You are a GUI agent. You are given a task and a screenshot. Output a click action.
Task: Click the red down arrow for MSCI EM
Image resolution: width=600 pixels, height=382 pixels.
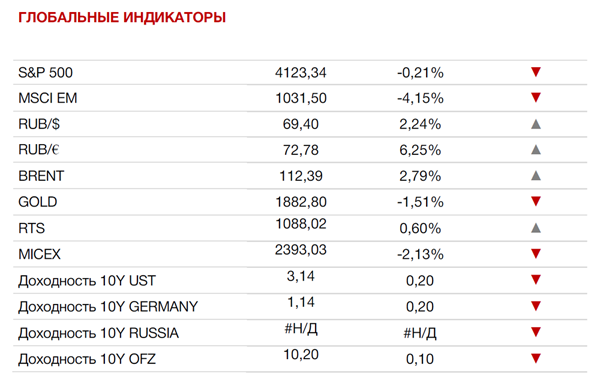(536, 97)
